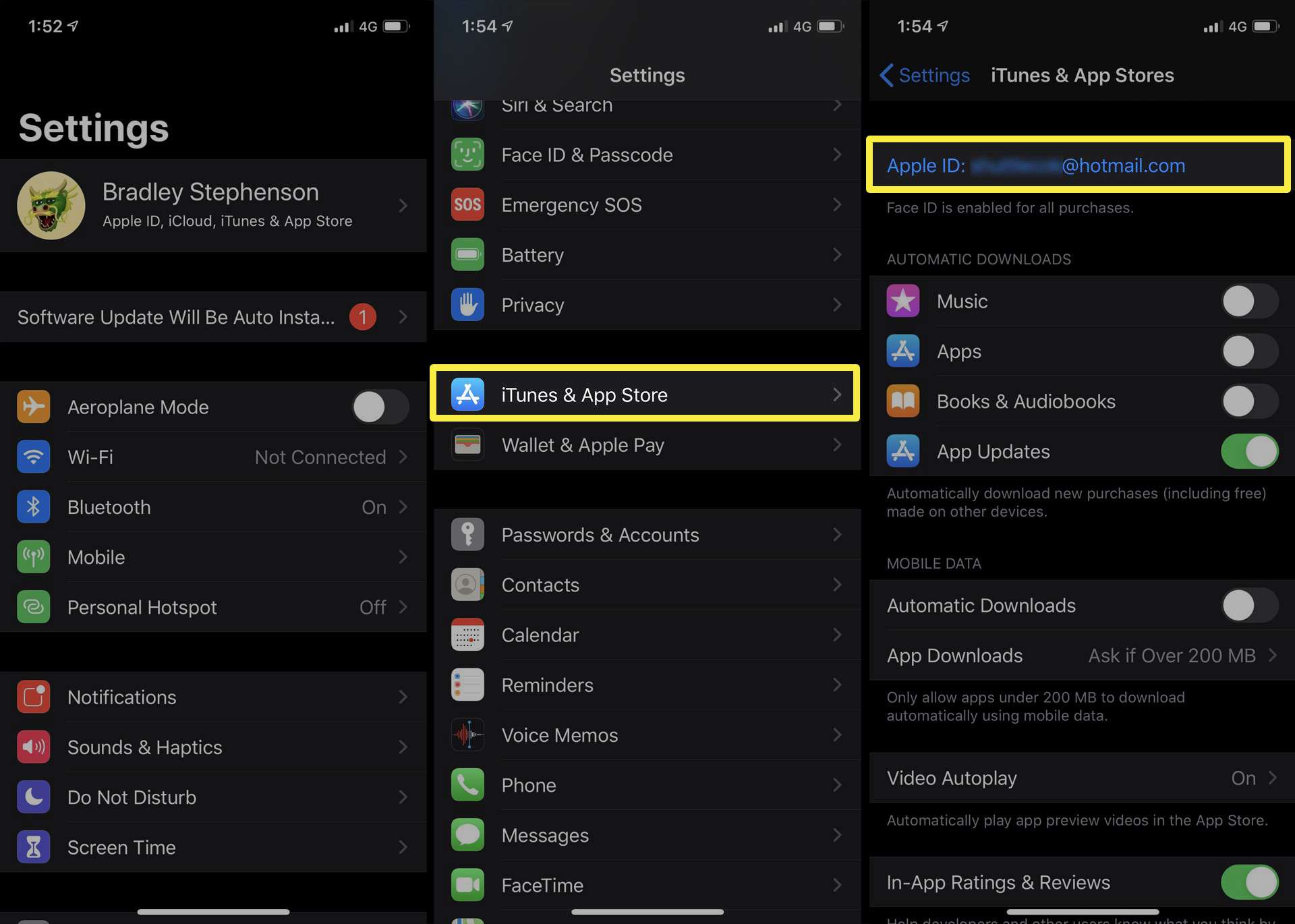Tap Settings back navigation button
Viewport: 1295px width, 924px height.
coord(921,74)
